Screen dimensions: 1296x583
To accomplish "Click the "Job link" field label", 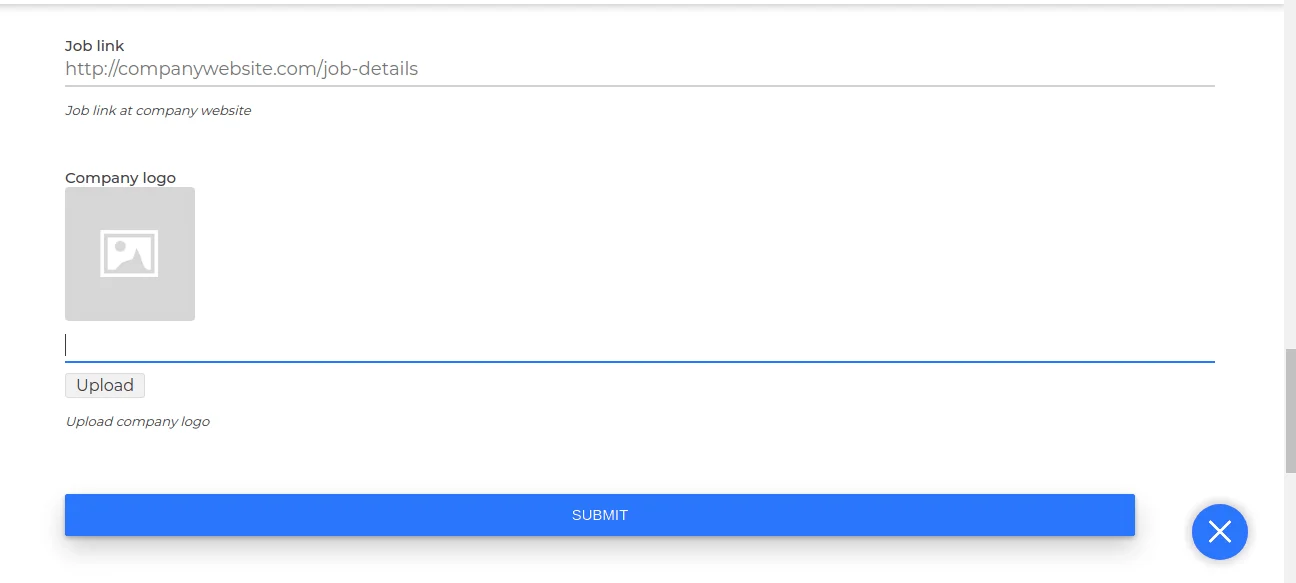I will point(94,46).
